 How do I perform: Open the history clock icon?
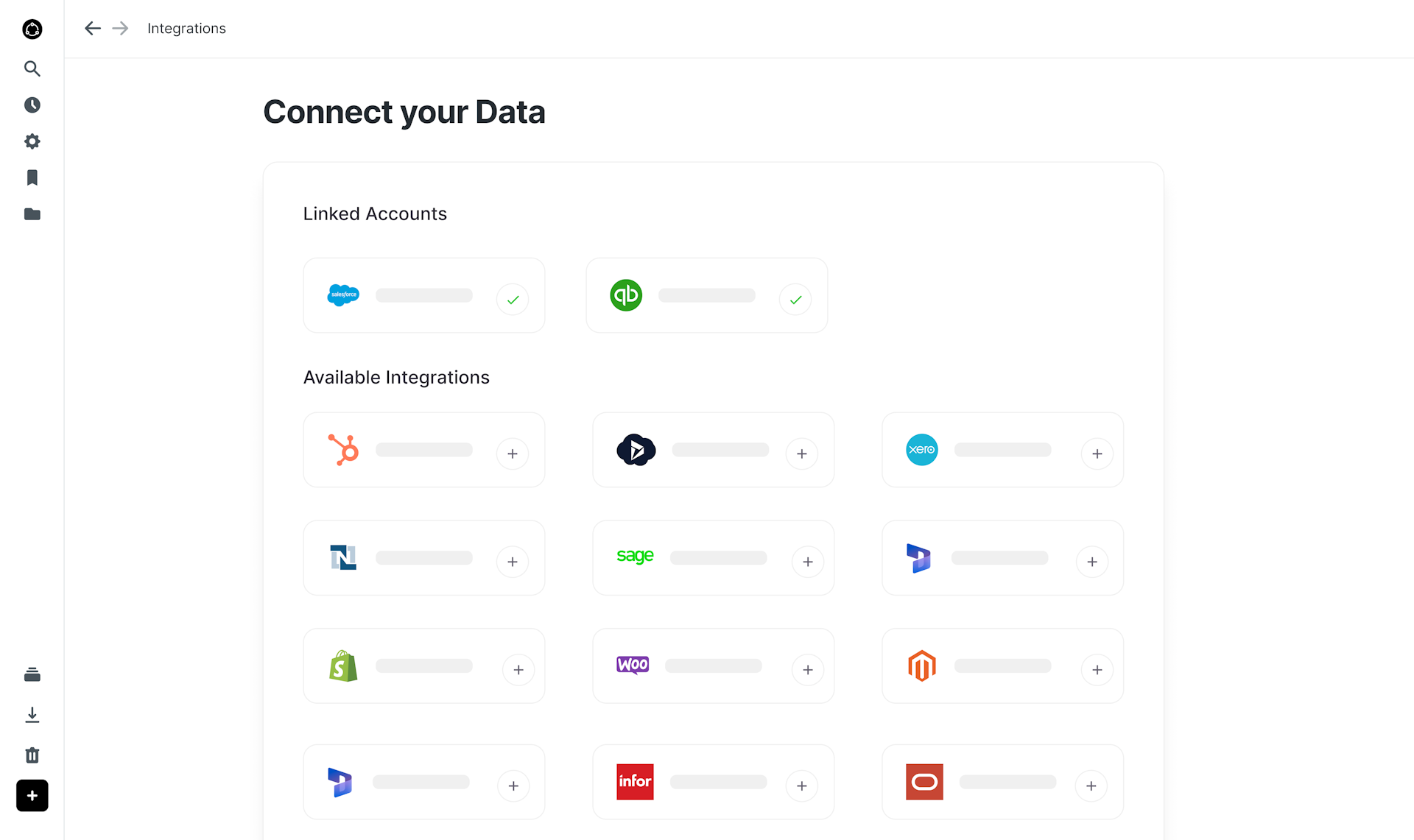click(x=32, y=105)
